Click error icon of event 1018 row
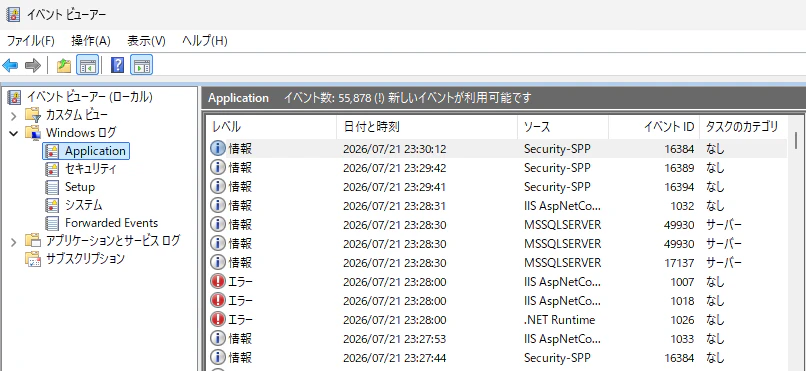Screen dimensions: 806x371 218,300
